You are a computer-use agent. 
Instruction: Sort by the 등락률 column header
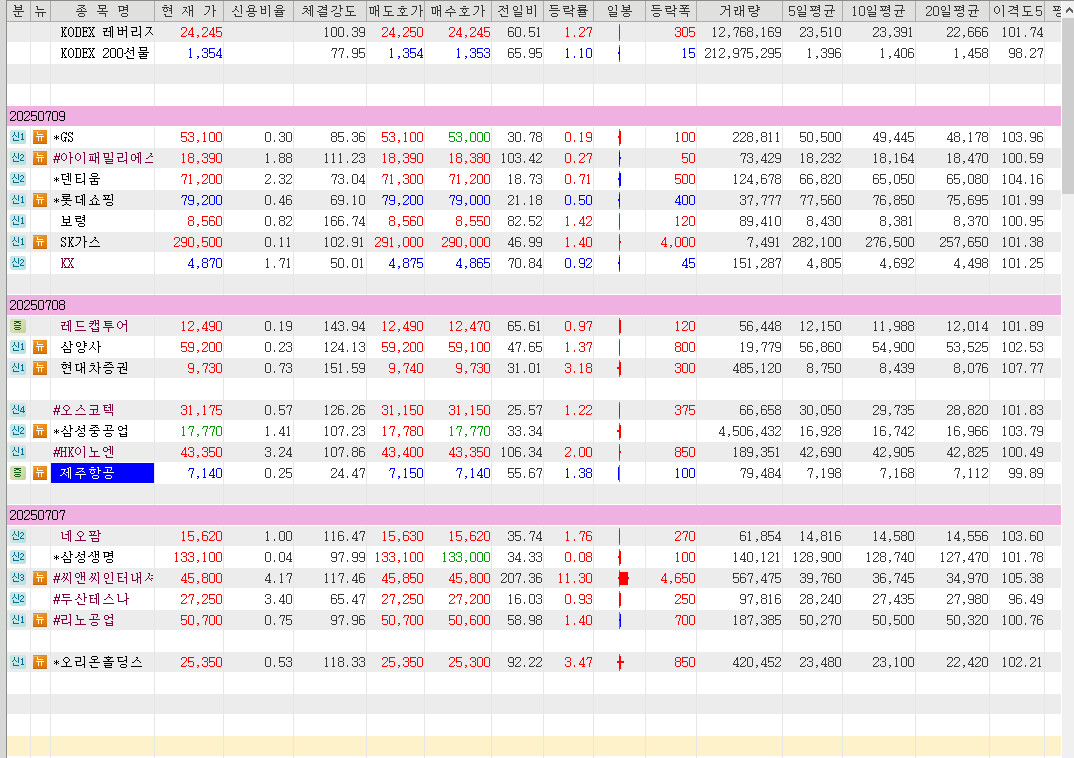(569, 10)
